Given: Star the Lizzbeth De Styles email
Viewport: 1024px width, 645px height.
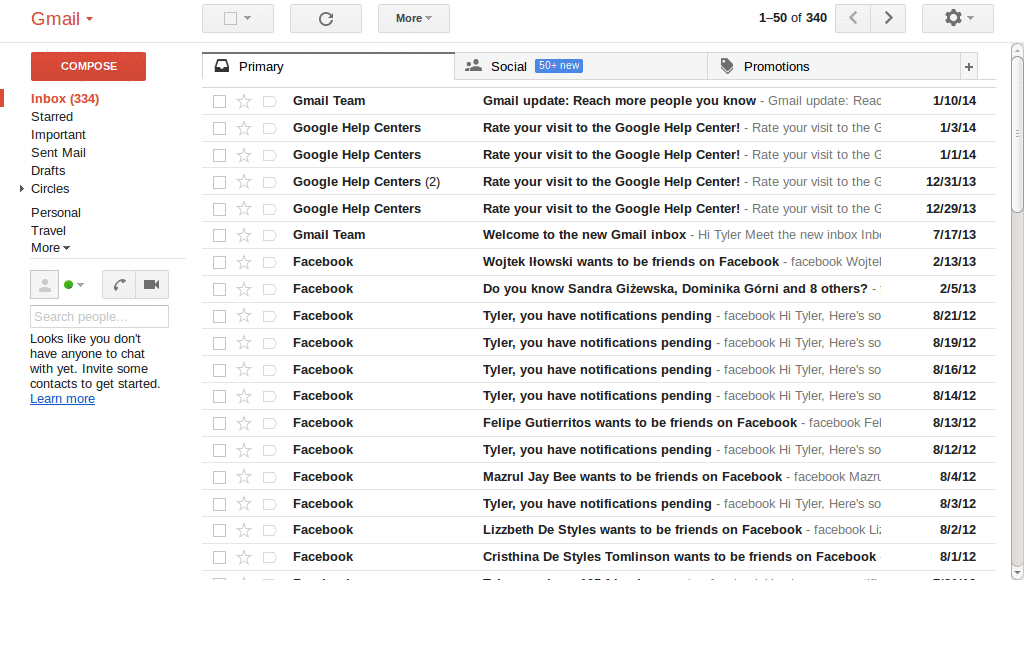Looking at the screenshot, I should (x=244, y=530).
